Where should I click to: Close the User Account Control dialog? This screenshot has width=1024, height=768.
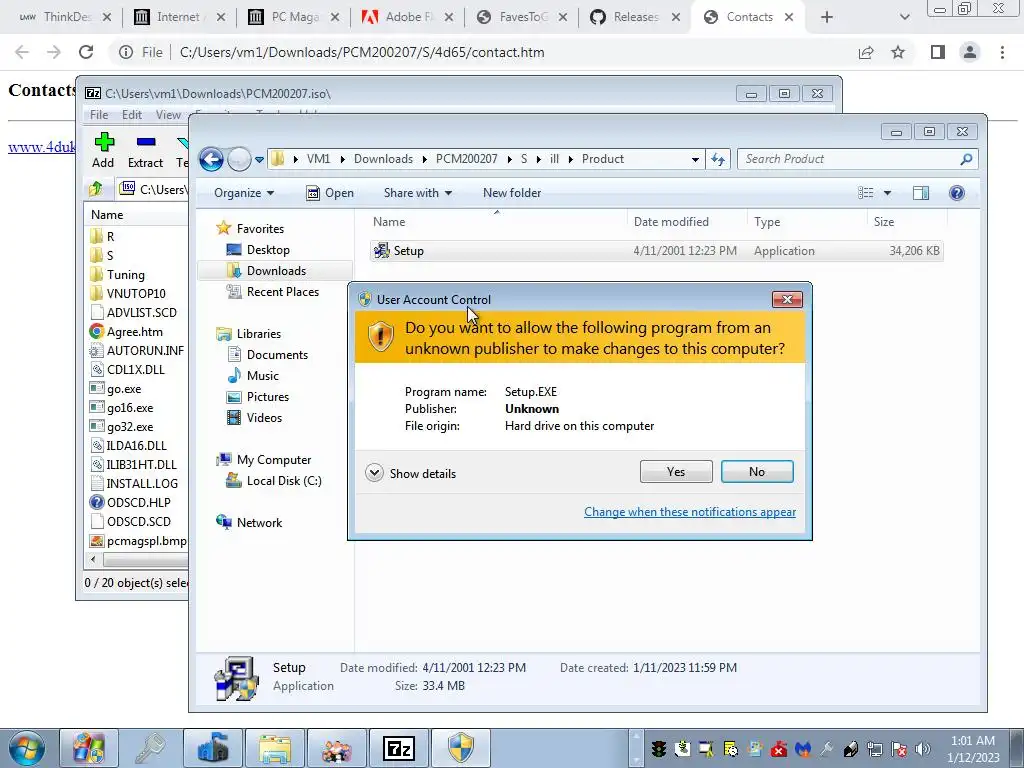pyautogui.click(x=787, y=299)
